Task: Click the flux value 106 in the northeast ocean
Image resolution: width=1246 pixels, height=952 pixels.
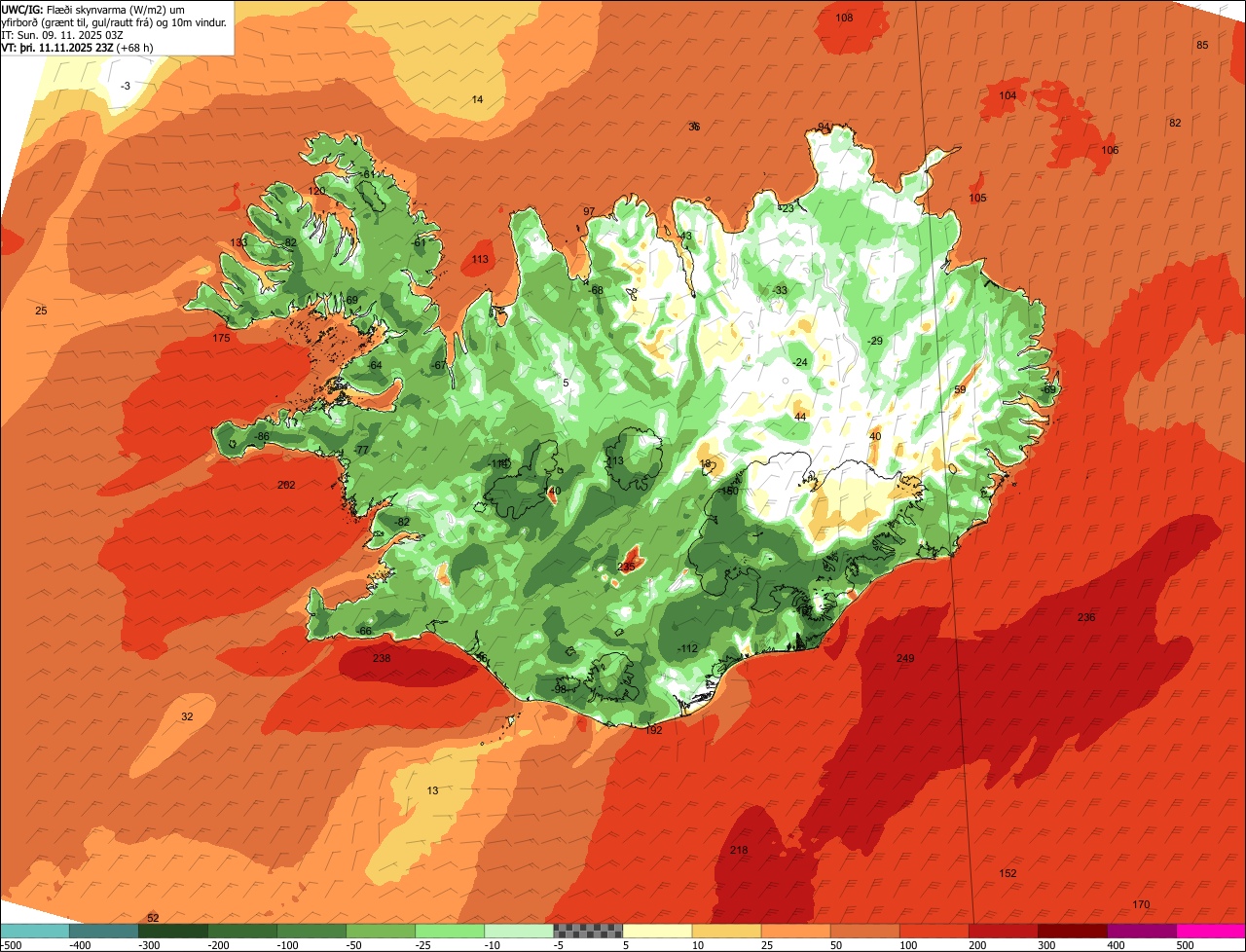Action: point(1110,151)
